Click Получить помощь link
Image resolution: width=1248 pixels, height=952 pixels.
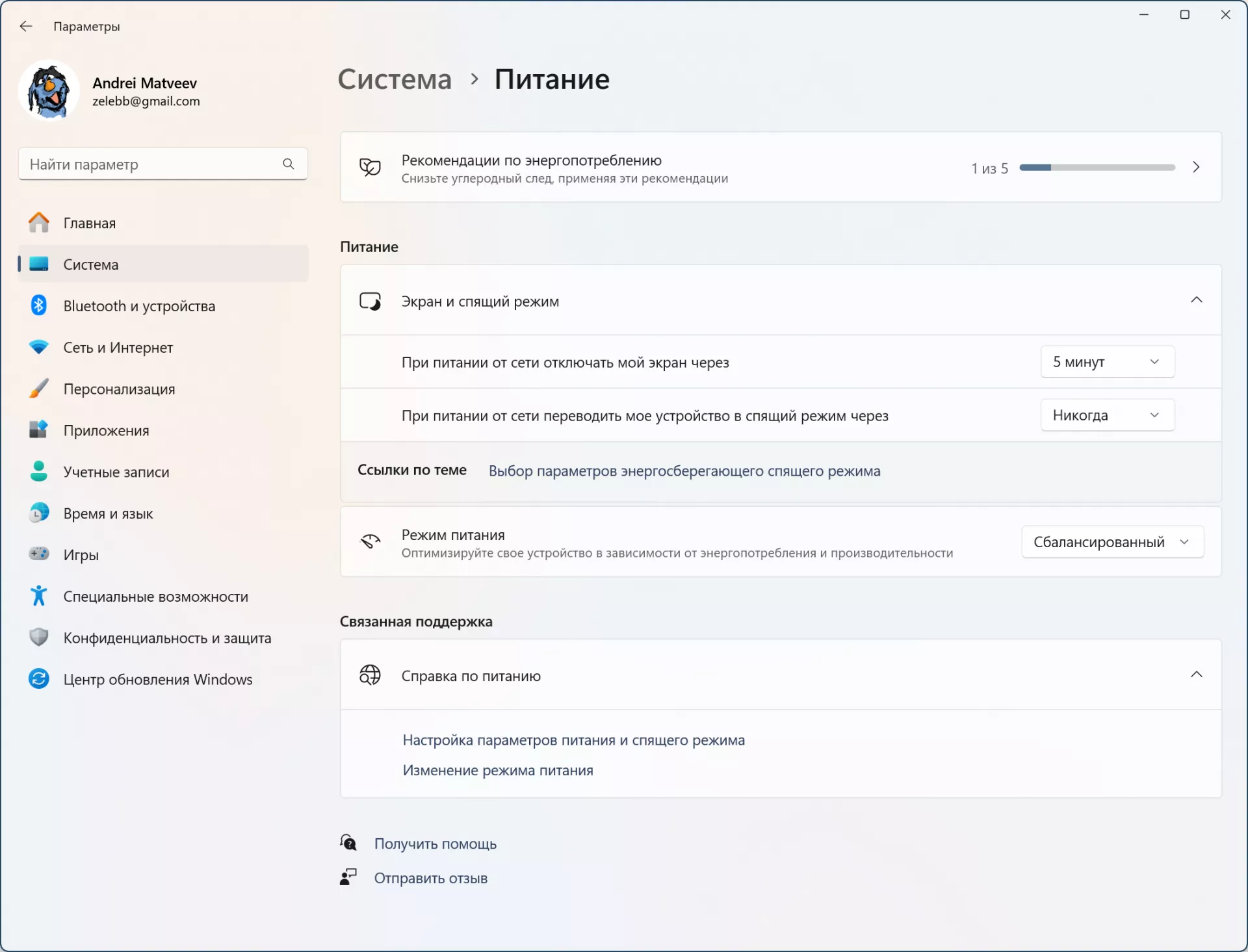click(x=435, y=843)
